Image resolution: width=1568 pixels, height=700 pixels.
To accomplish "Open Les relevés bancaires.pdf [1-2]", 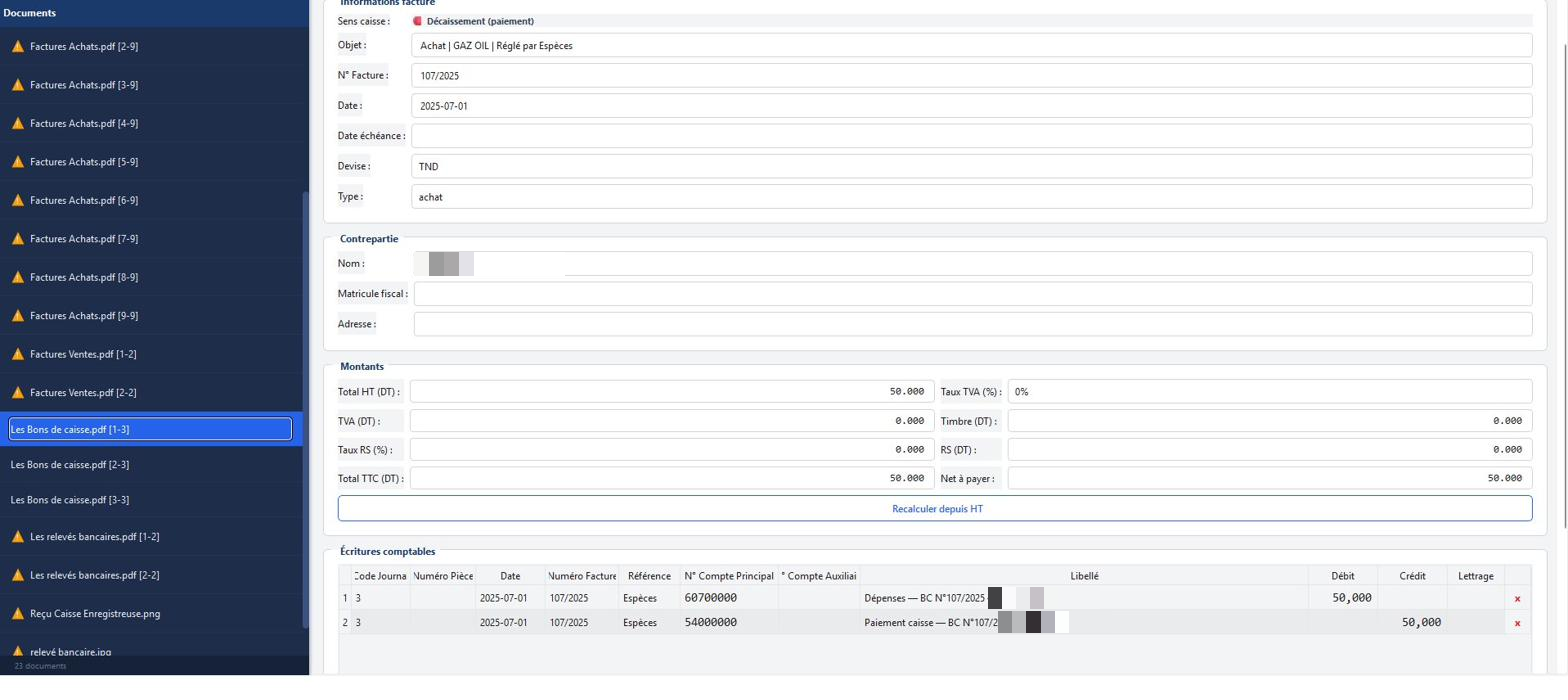I will tap(150, 537).
